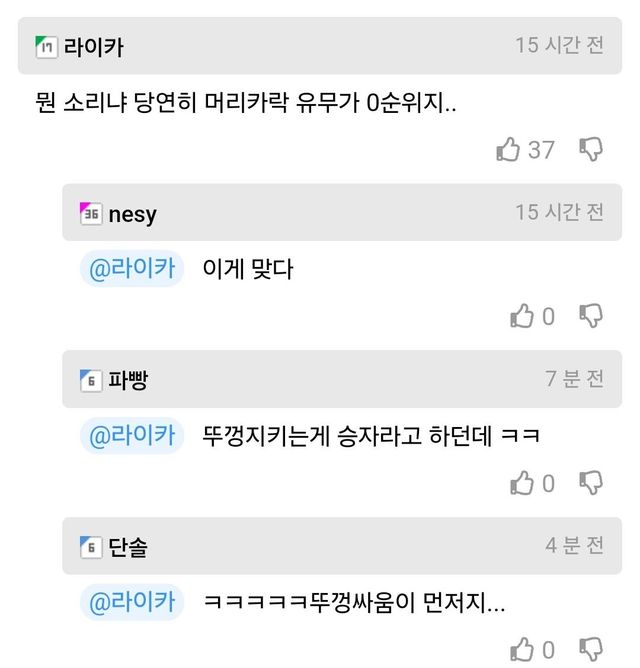Image resolution: width=640 pixels, height=668 pixels.
Task: Dislike 라이카's top comment
Action: [591, 150]
